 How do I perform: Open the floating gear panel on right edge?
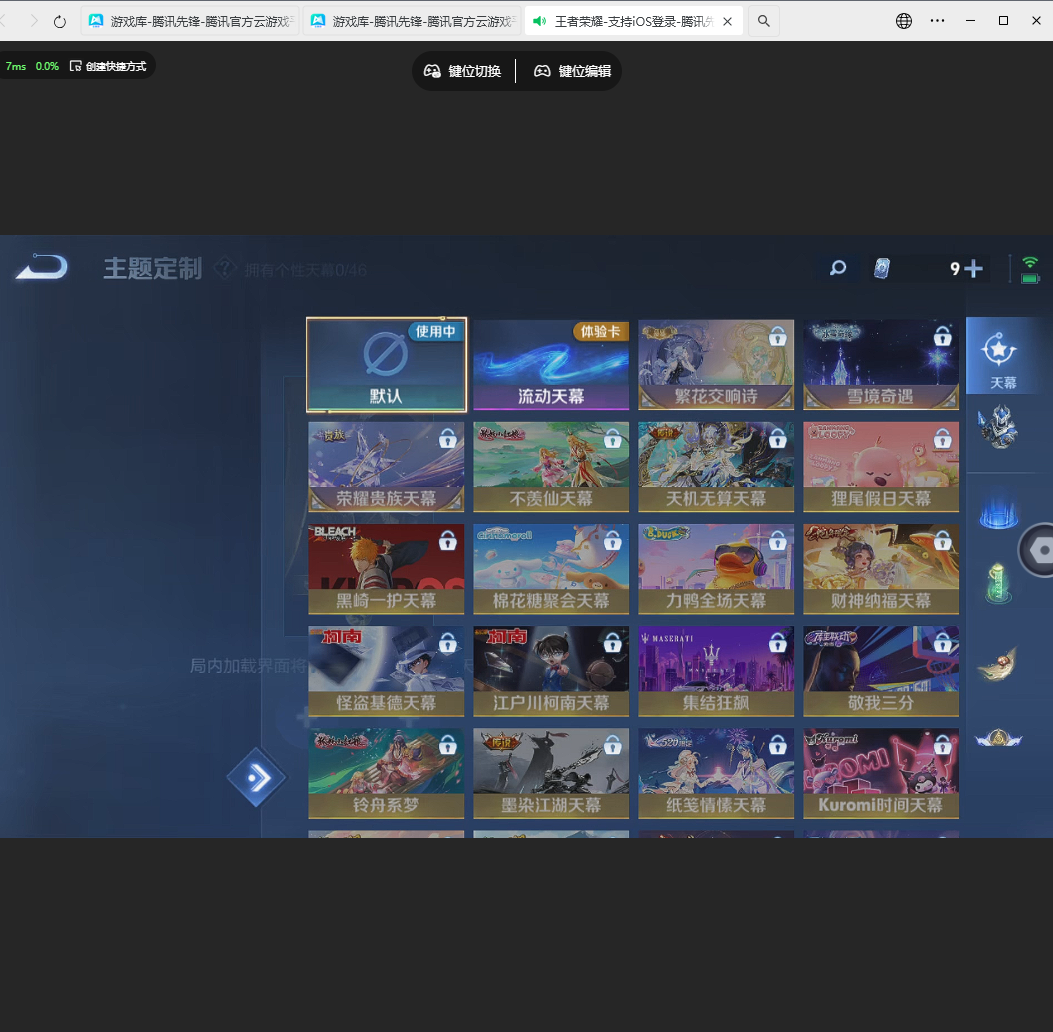(1043, 549)
